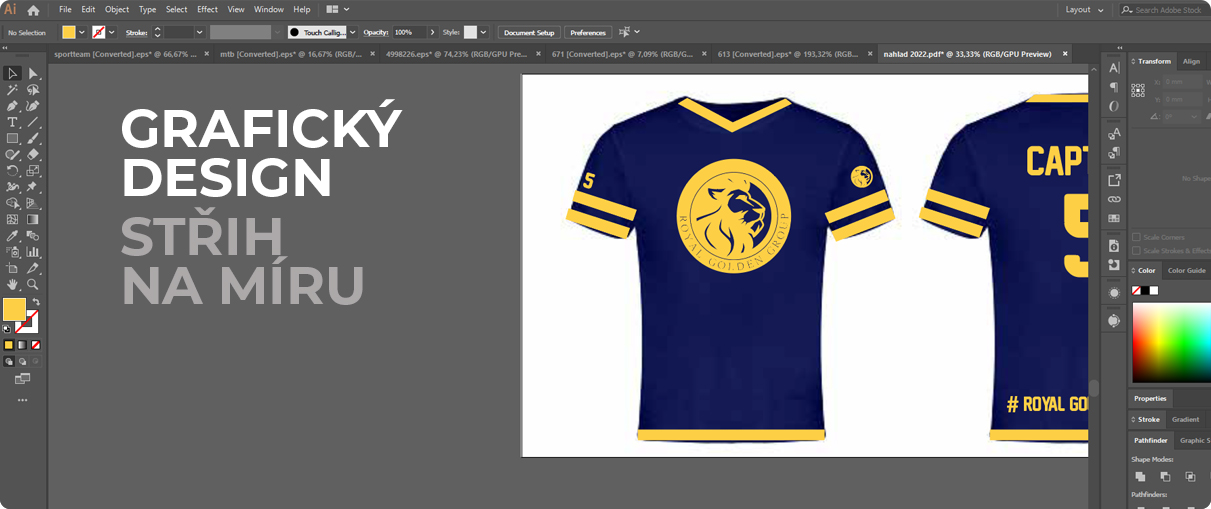The image size is (1211, 509).
Task: Open Edit Toolbar three dots
Action: point(22,400)
